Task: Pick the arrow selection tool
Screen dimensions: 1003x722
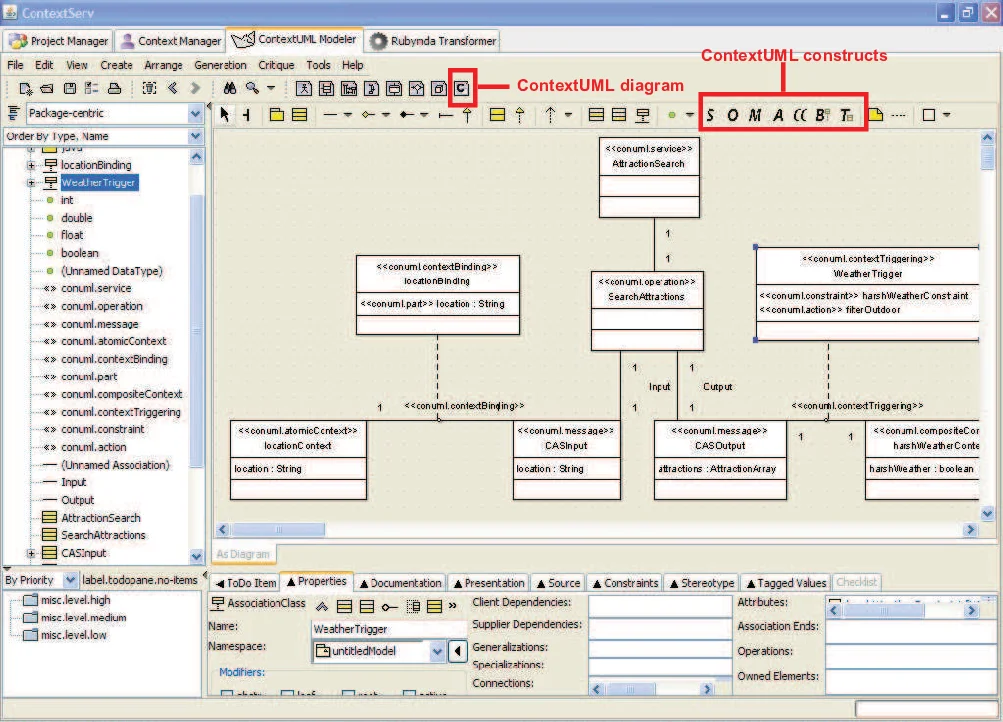Action: tap(225, 115)
